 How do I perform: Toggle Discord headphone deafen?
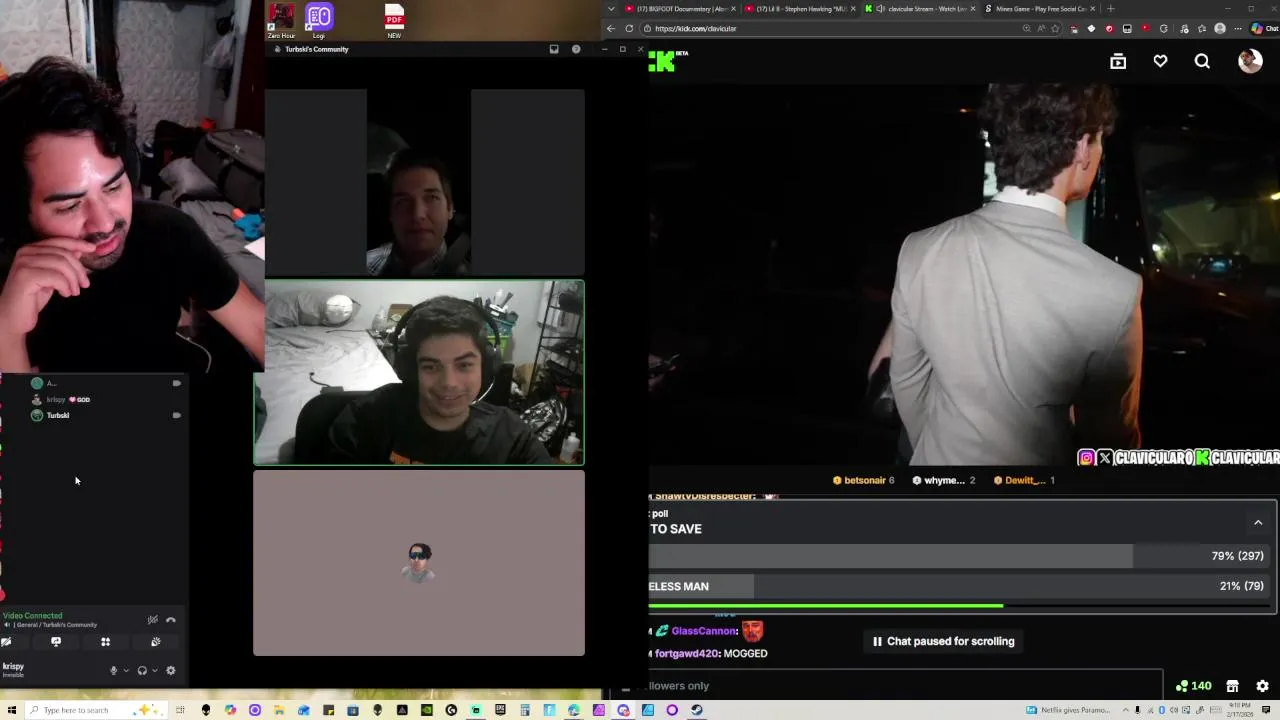(142, 671)
